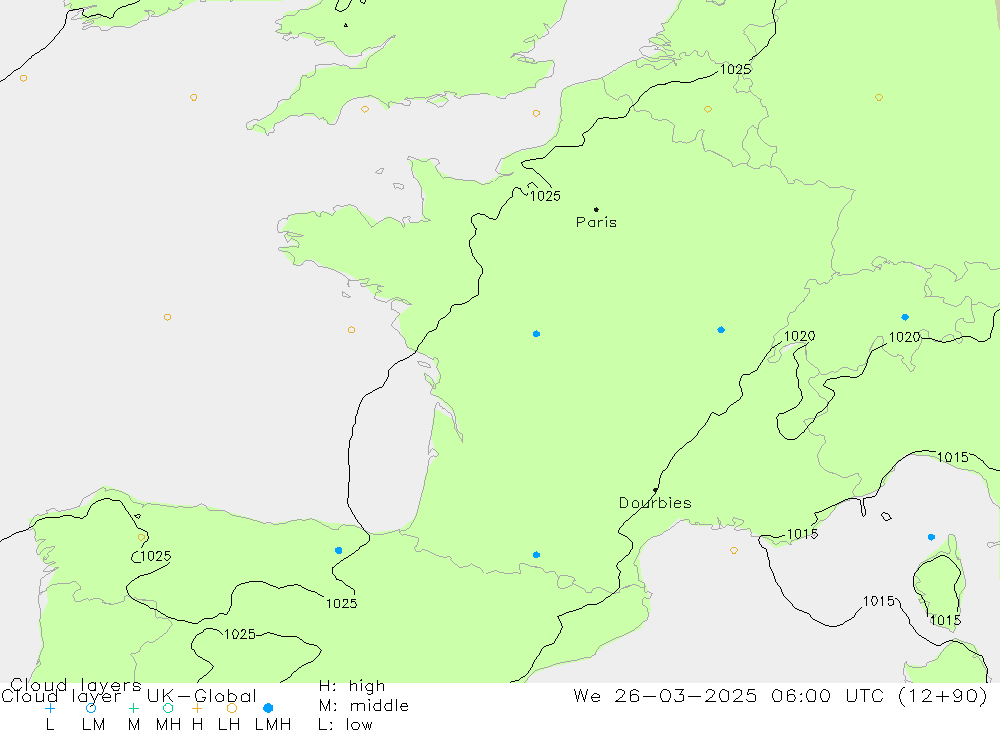The width and height of the screenshot is (1000, 733).
Task: Click the 1025 isobar label northwest of Paris
Action: click(545, 196)
